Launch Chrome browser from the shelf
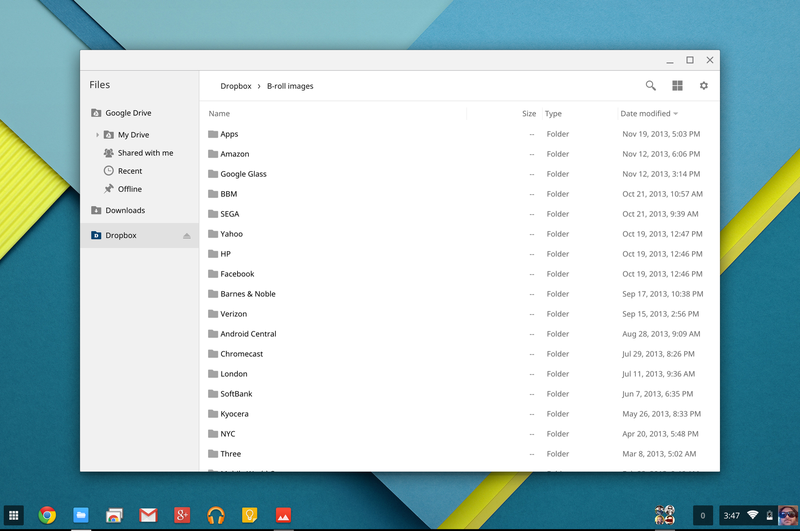This screenshot has width=800, height=531. pos(47,516)
